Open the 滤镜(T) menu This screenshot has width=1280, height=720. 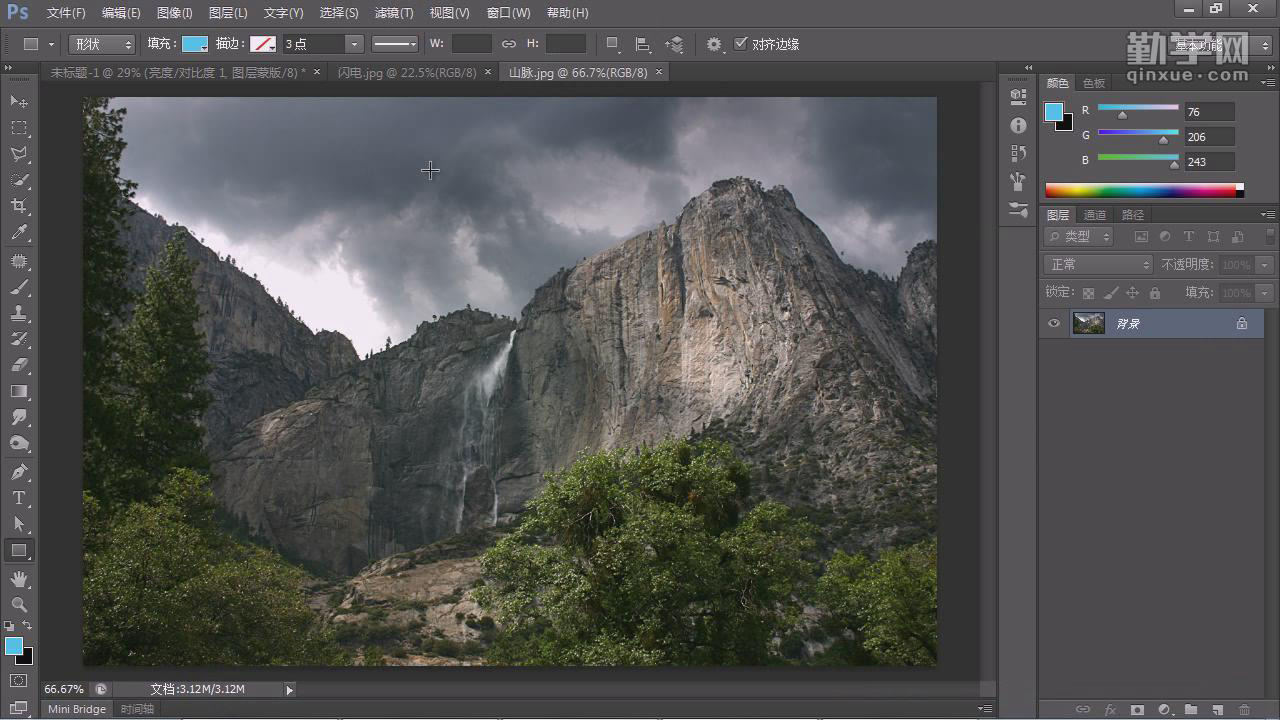(394, 13)
